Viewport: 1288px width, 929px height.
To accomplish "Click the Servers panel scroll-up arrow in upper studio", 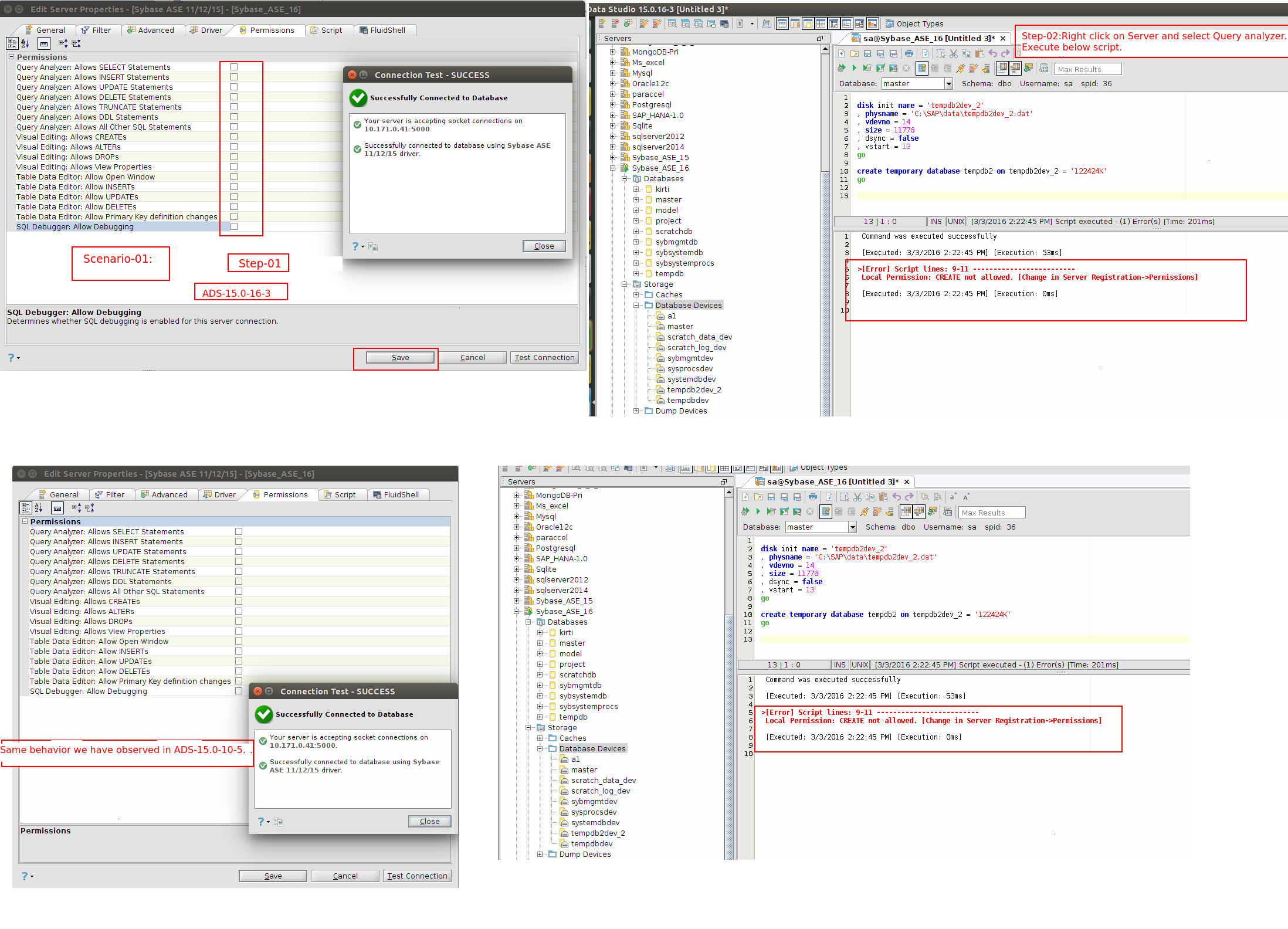I will [x=825, y=49].
